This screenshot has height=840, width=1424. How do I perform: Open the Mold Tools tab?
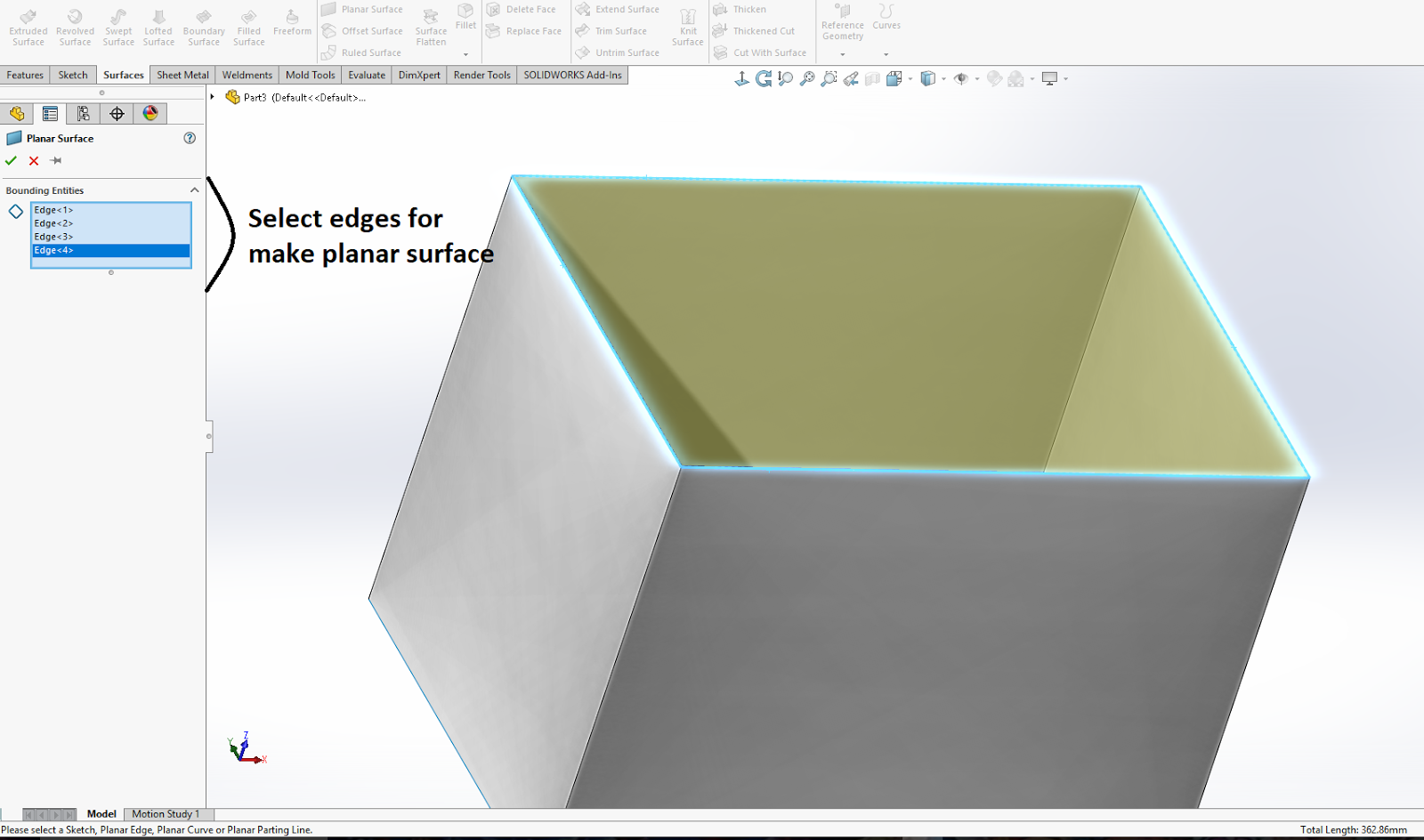click(x=310, y=75)
